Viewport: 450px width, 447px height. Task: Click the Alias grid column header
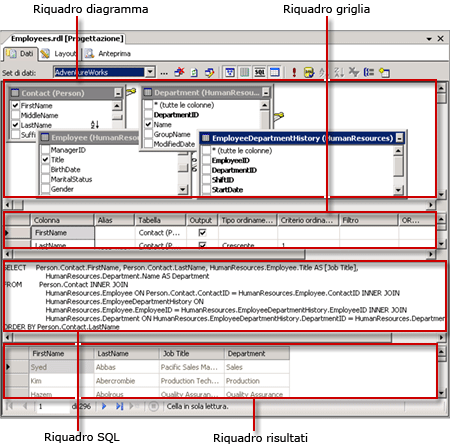[114, 220]
